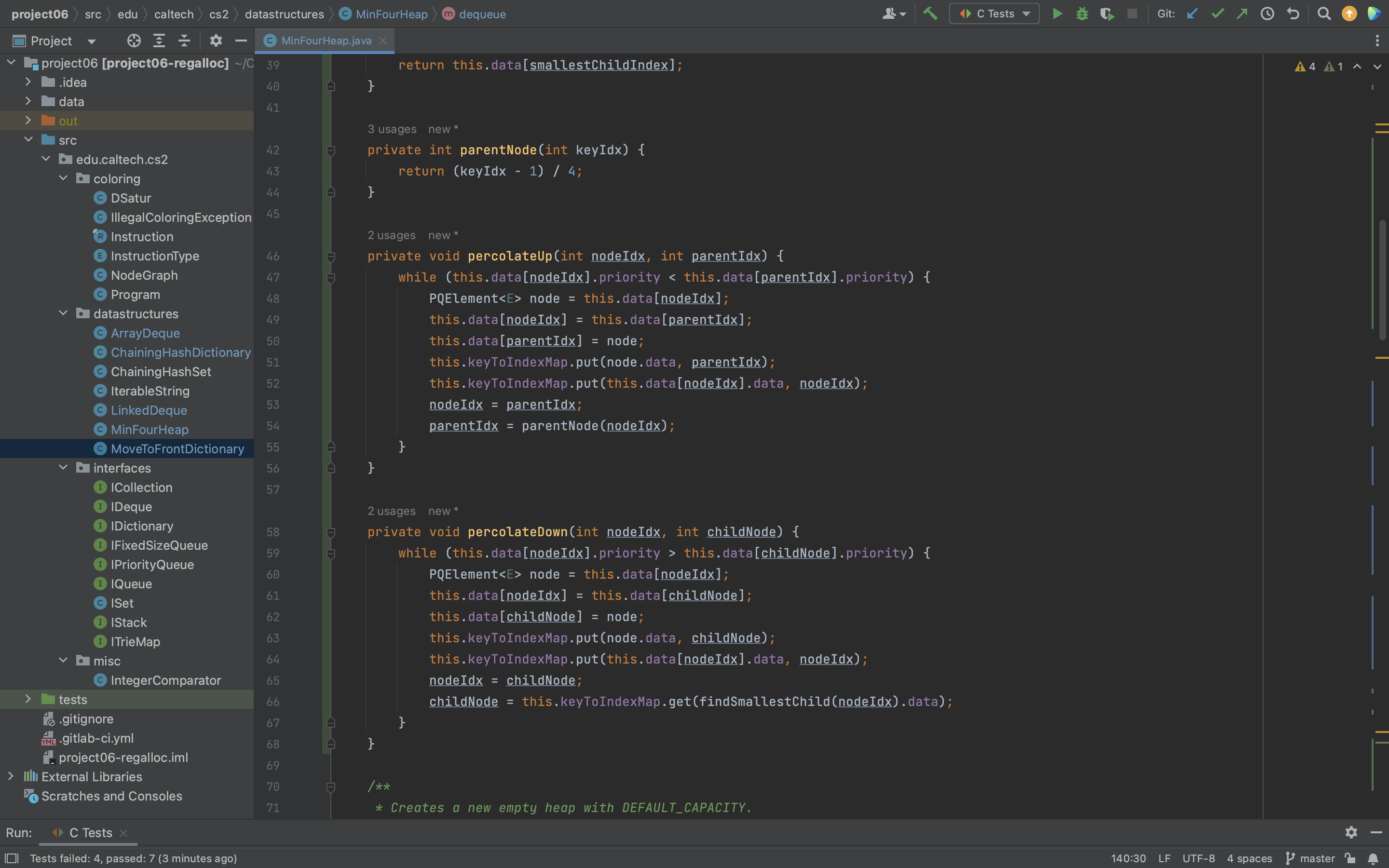Screen dimensions: 1389x868
Task: Click the master git branch widget
Action: tap(1311, 858)
